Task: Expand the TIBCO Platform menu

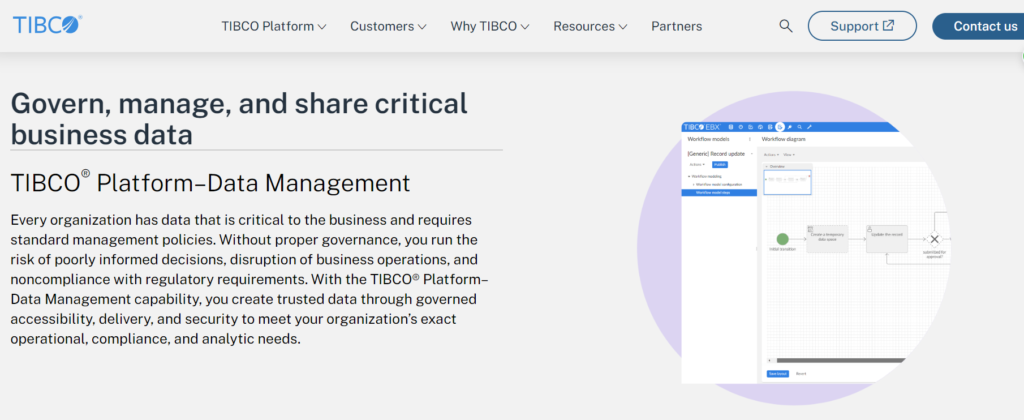Action: click(274, 26)
